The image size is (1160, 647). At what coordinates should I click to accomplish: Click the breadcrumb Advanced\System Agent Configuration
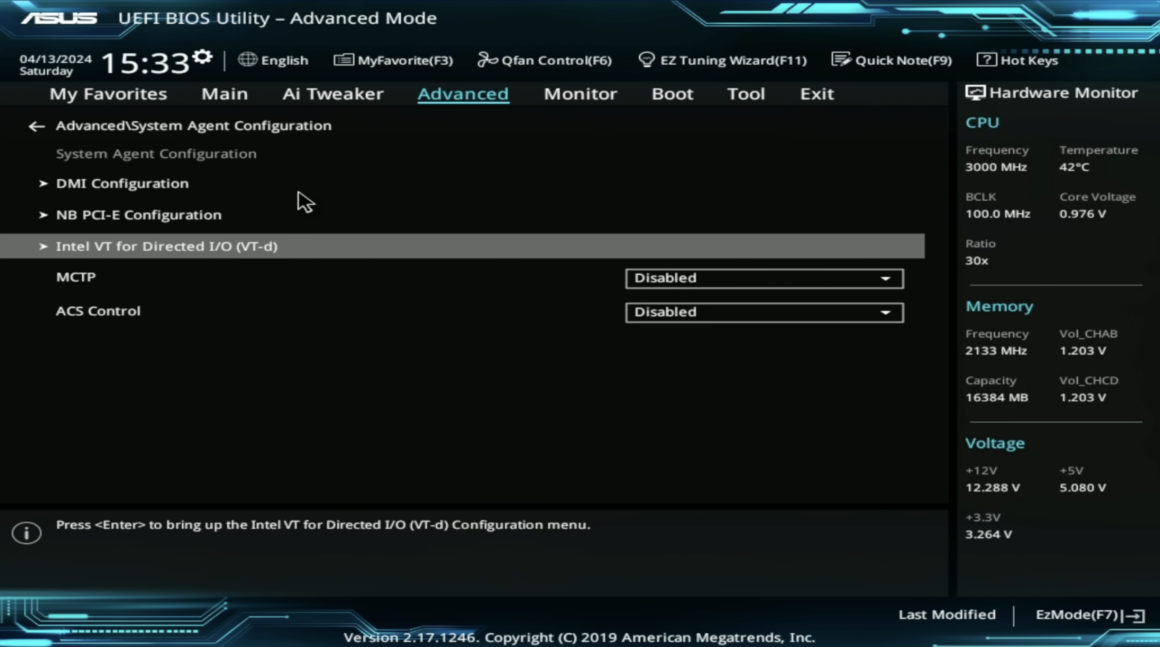193,126
